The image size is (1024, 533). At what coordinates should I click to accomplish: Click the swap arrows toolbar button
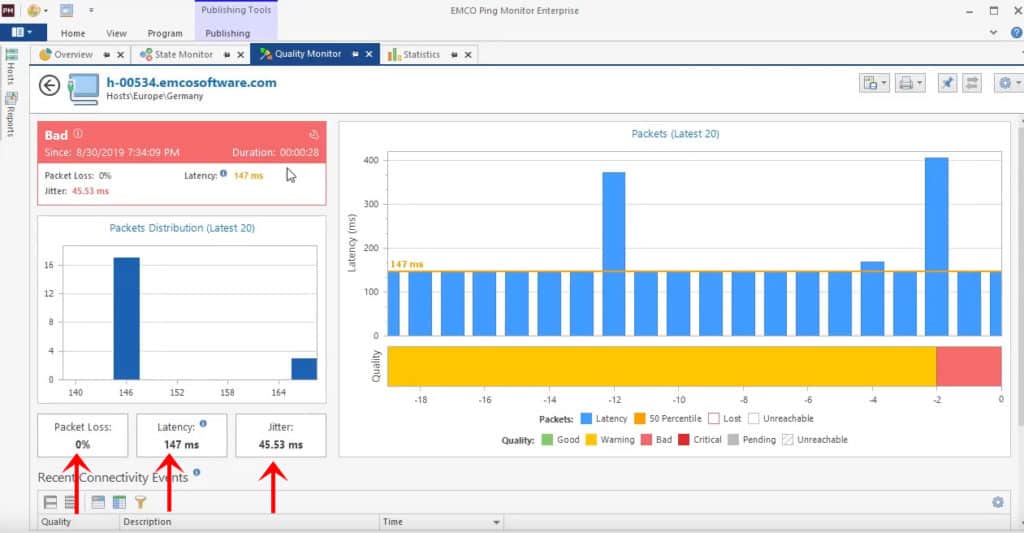point(972,83)
